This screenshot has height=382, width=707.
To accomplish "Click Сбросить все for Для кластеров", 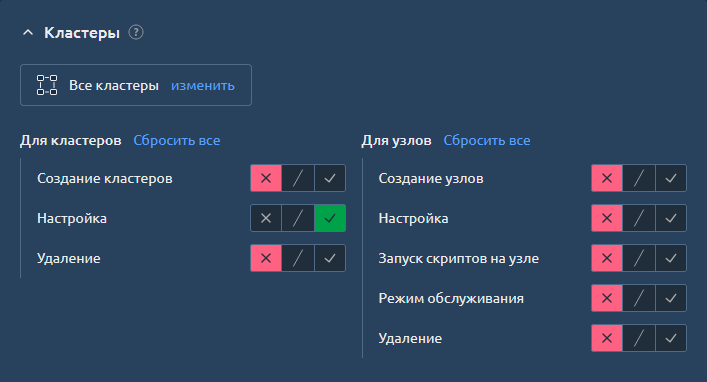I will pyautogui.click(x=177, y=140).
